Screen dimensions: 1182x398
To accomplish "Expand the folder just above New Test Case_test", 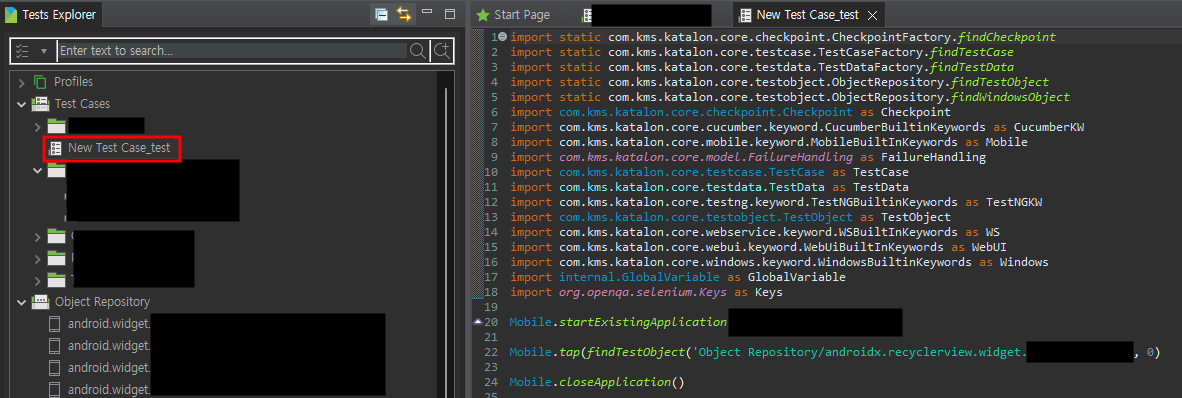I will [38, 126].
